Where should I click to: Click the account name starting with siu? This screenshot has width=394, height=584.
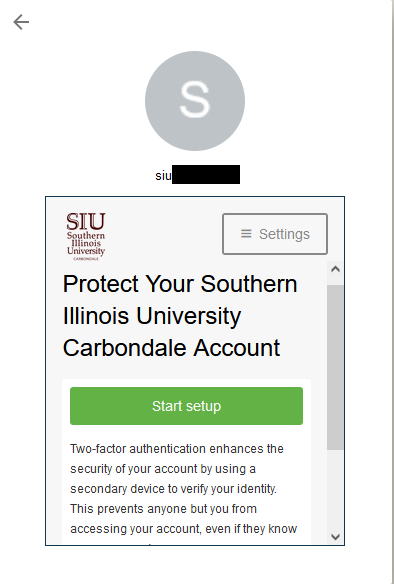(x=197, y=175)
